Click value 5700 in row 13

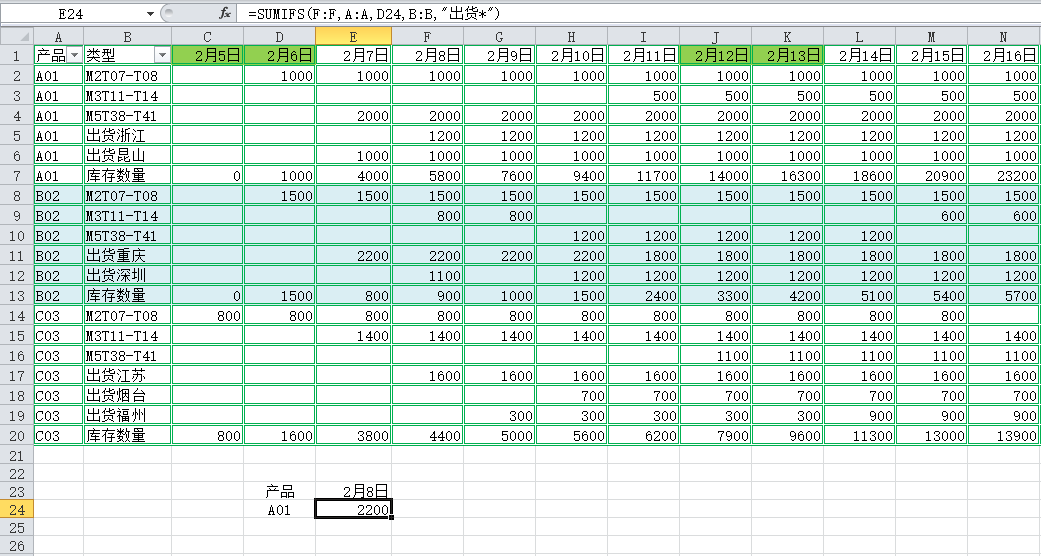click(1004, 295)
